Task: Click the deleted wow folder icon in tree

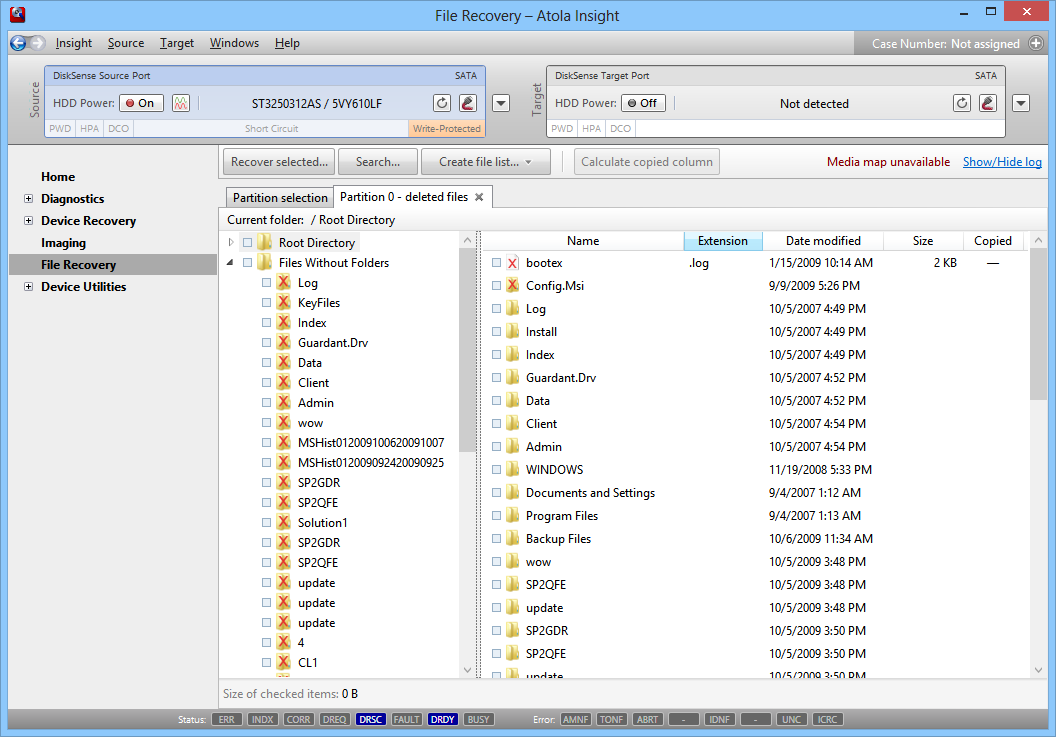Action: [284, 422]
